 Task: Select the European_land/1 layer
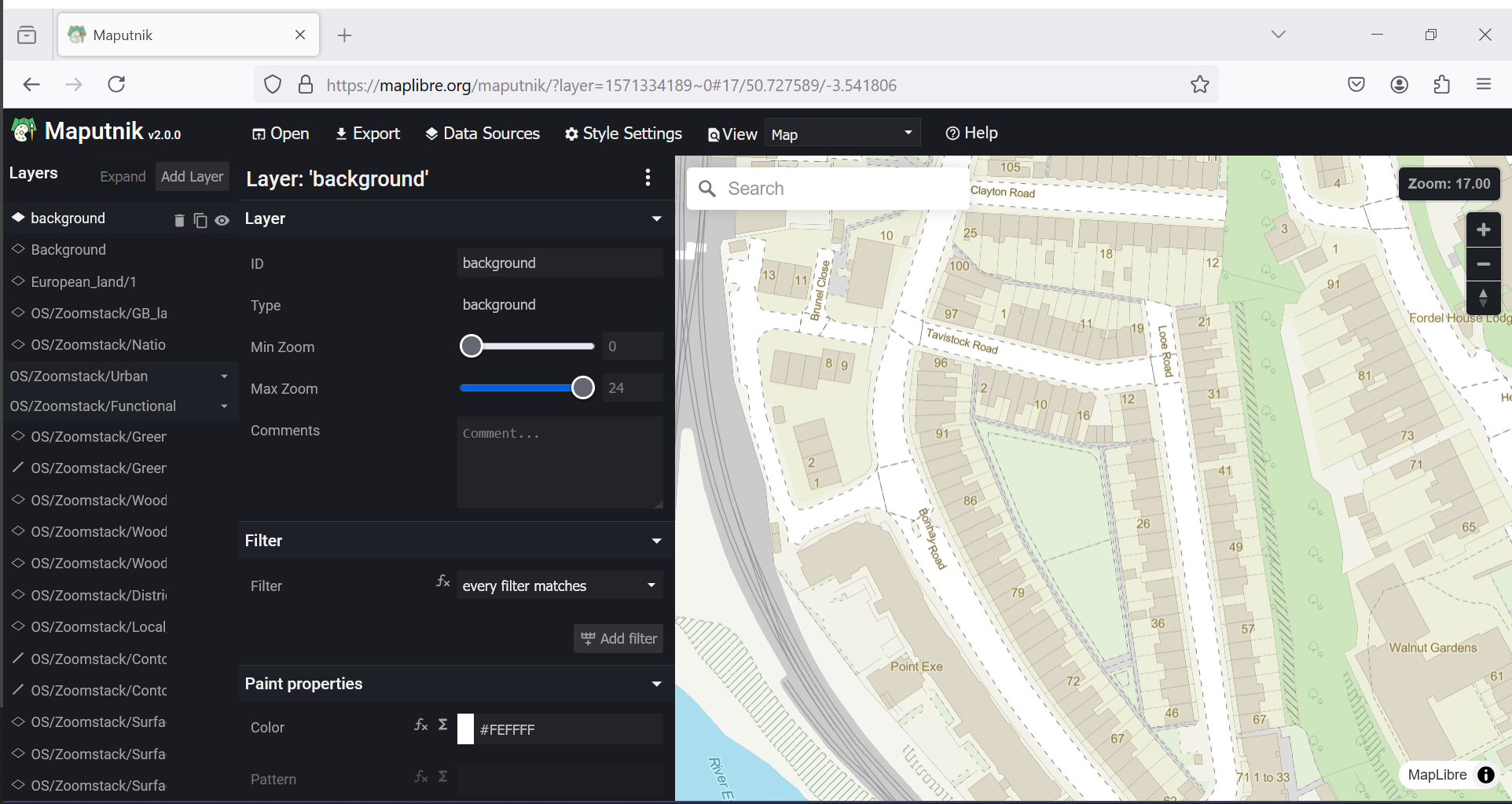[119, 281]
